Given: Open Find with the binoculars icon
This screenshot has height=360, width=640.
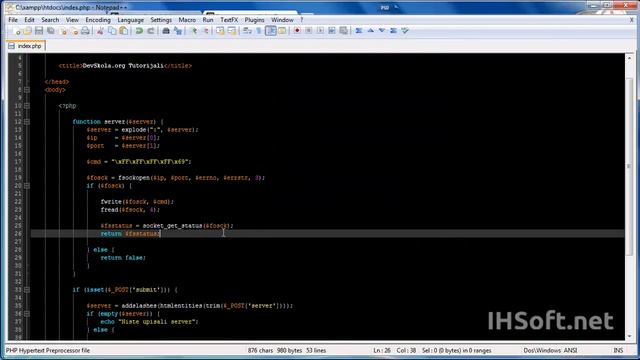Looking at the screenshot, I should (166, 31).
